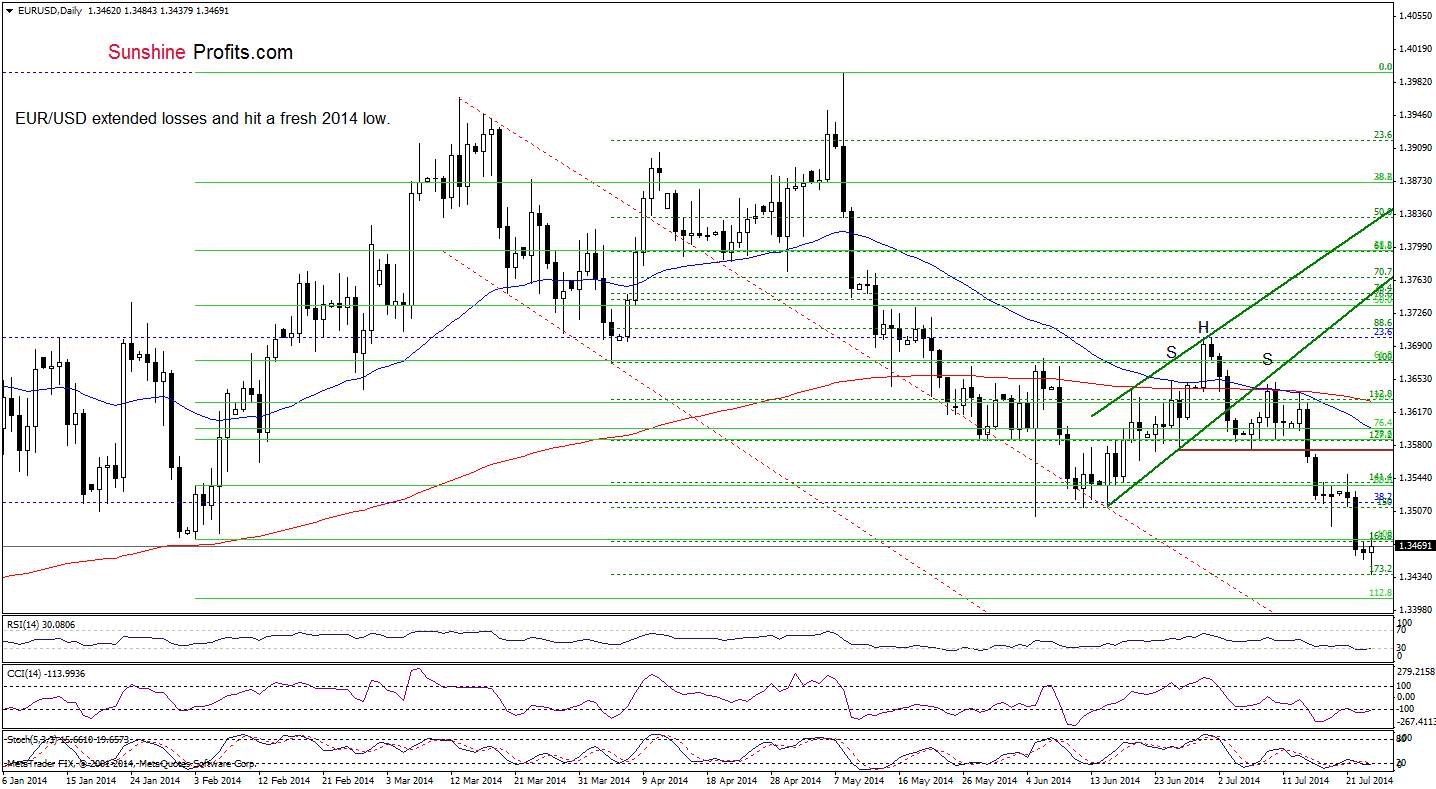
Task: Click the 1.39460 price axis label
Action: 1415,114
